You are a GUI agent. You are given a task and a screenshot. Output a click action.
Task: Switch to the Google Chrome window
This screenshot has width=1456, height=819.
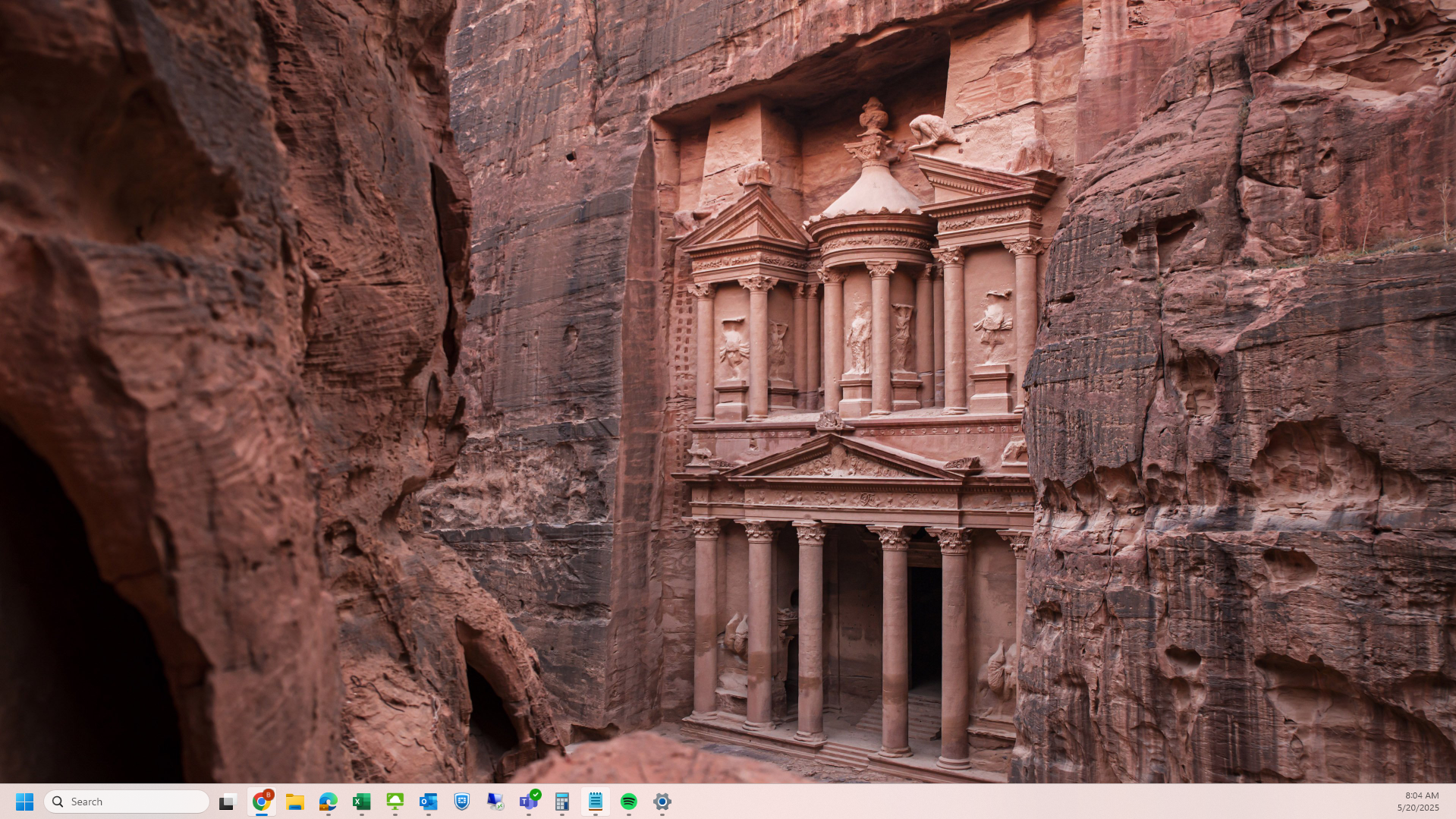pos(262,802)
